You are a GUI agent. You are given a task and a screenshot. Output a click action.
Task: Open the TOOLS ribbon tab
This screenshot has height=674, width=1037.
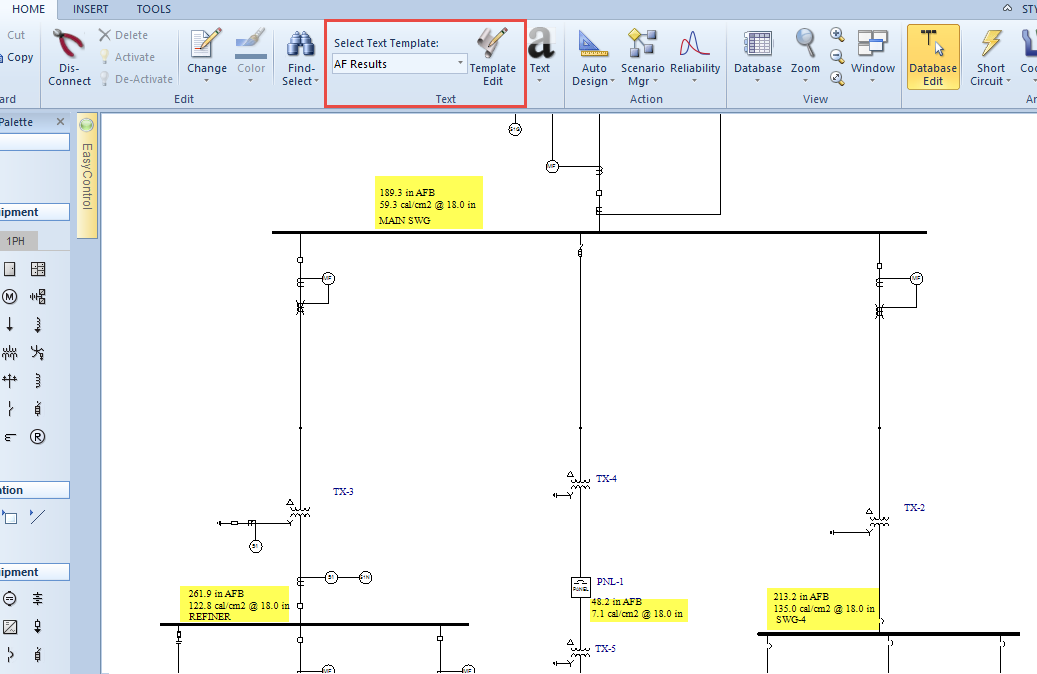click(x=153, y=9)
